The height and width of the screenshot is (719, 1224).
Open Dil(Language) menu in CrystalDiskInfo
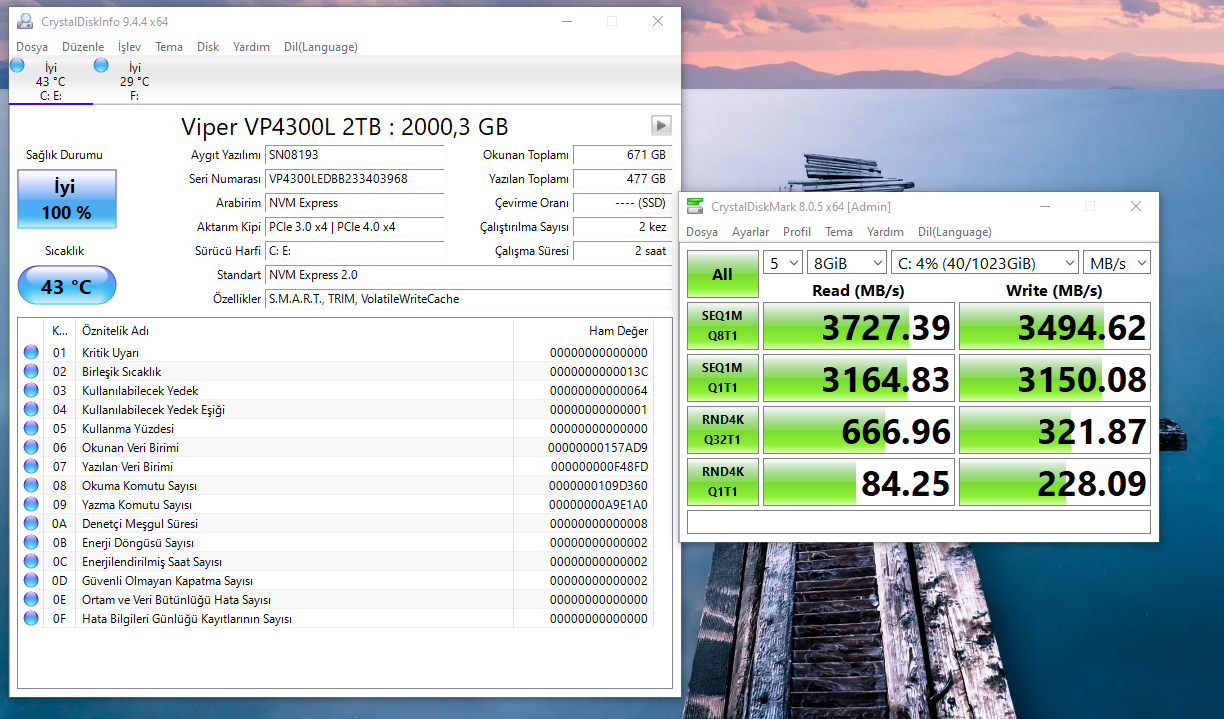pyautogui.click(x=321, y=47)
